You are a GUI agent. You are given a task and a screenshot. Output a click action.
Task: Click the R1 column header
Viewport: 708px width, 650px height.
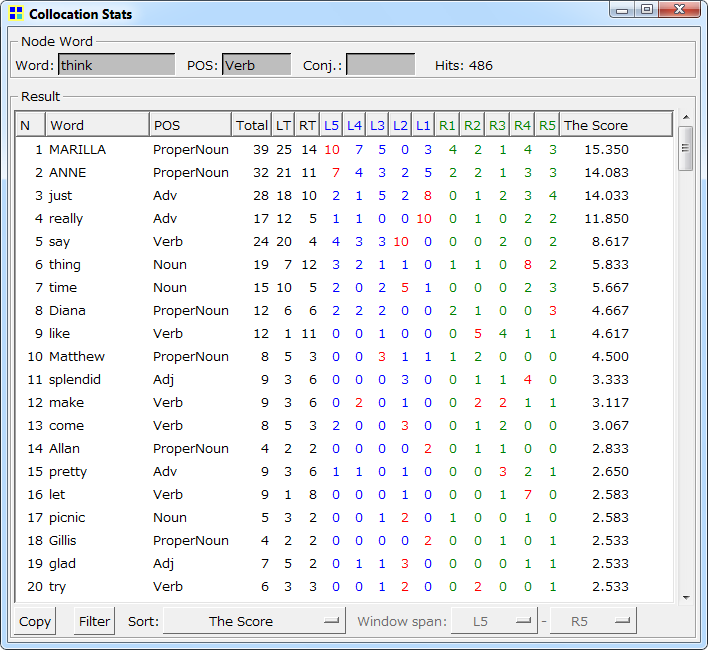pos(447,125)
